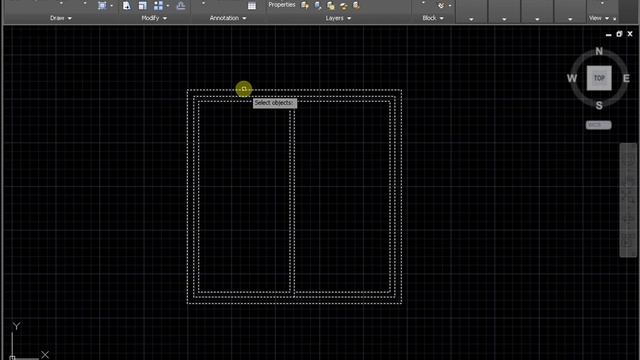This screenshot has width=640, height=360.
Task: Expand the Layers panel
Action: [x=338, y=18]
